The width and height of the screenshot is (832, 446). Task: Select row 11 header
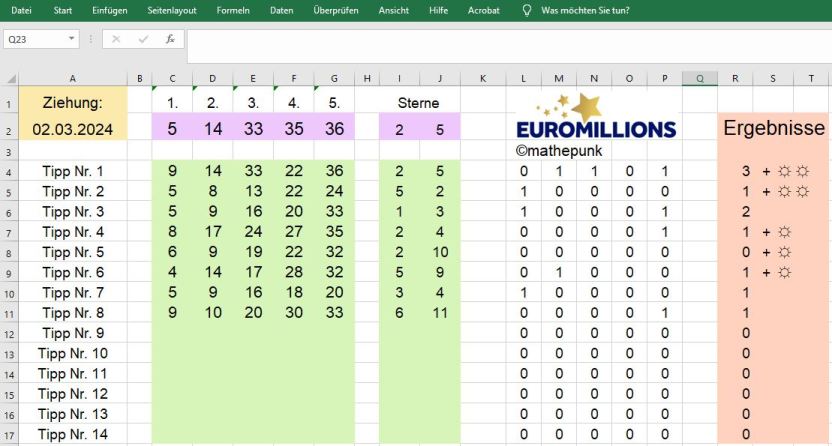click(9, 313)
